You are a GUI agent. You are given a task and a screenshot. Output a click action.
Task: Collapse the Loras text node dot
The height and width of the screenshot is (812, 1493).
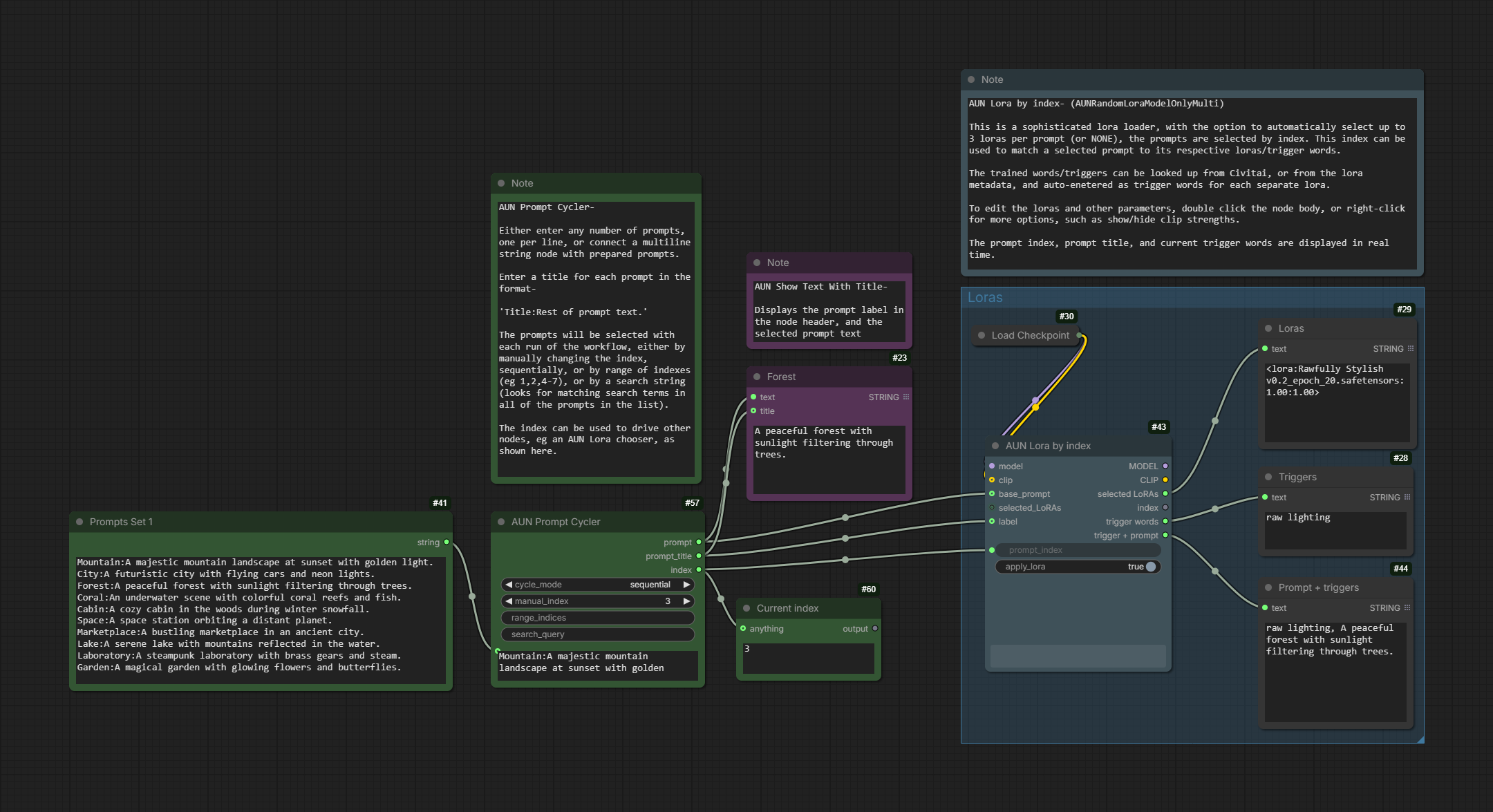pyautogui.click(x=1268, y=328)
